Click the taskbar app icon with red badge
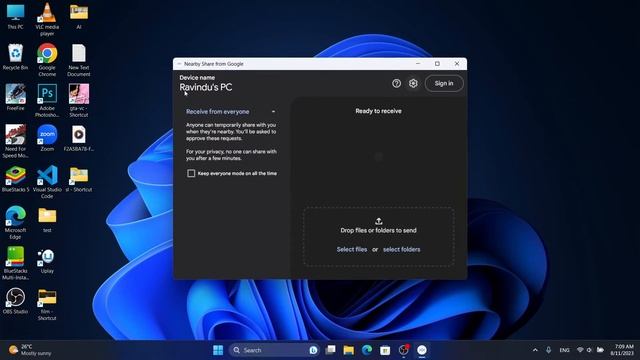Viewport: 640px width, 360px height. (x=404, y=350)
